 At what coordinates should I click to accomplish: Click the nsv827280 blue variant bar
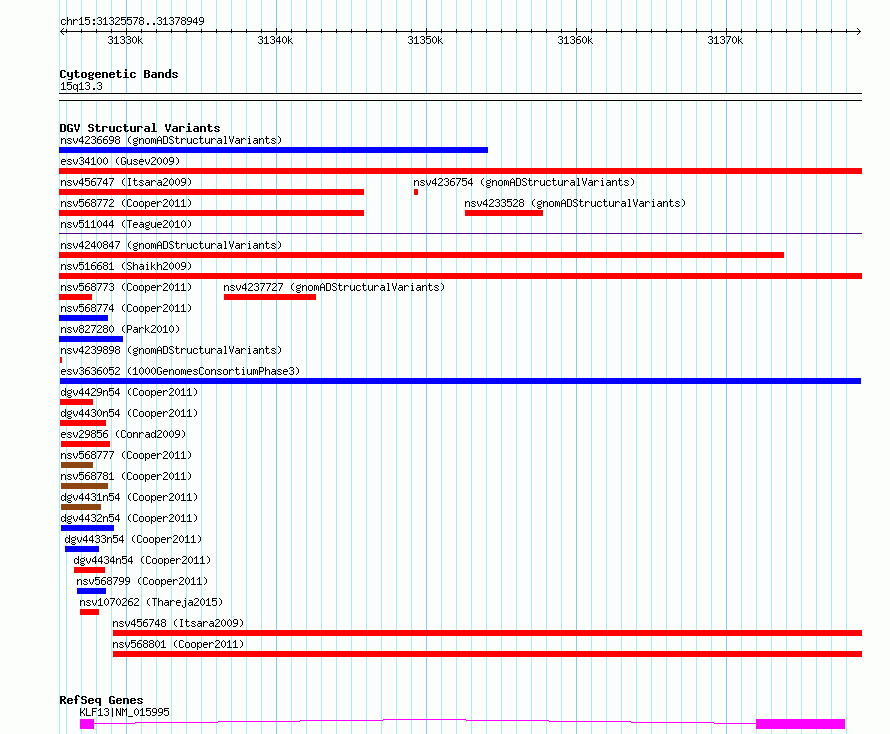(91, 339)
